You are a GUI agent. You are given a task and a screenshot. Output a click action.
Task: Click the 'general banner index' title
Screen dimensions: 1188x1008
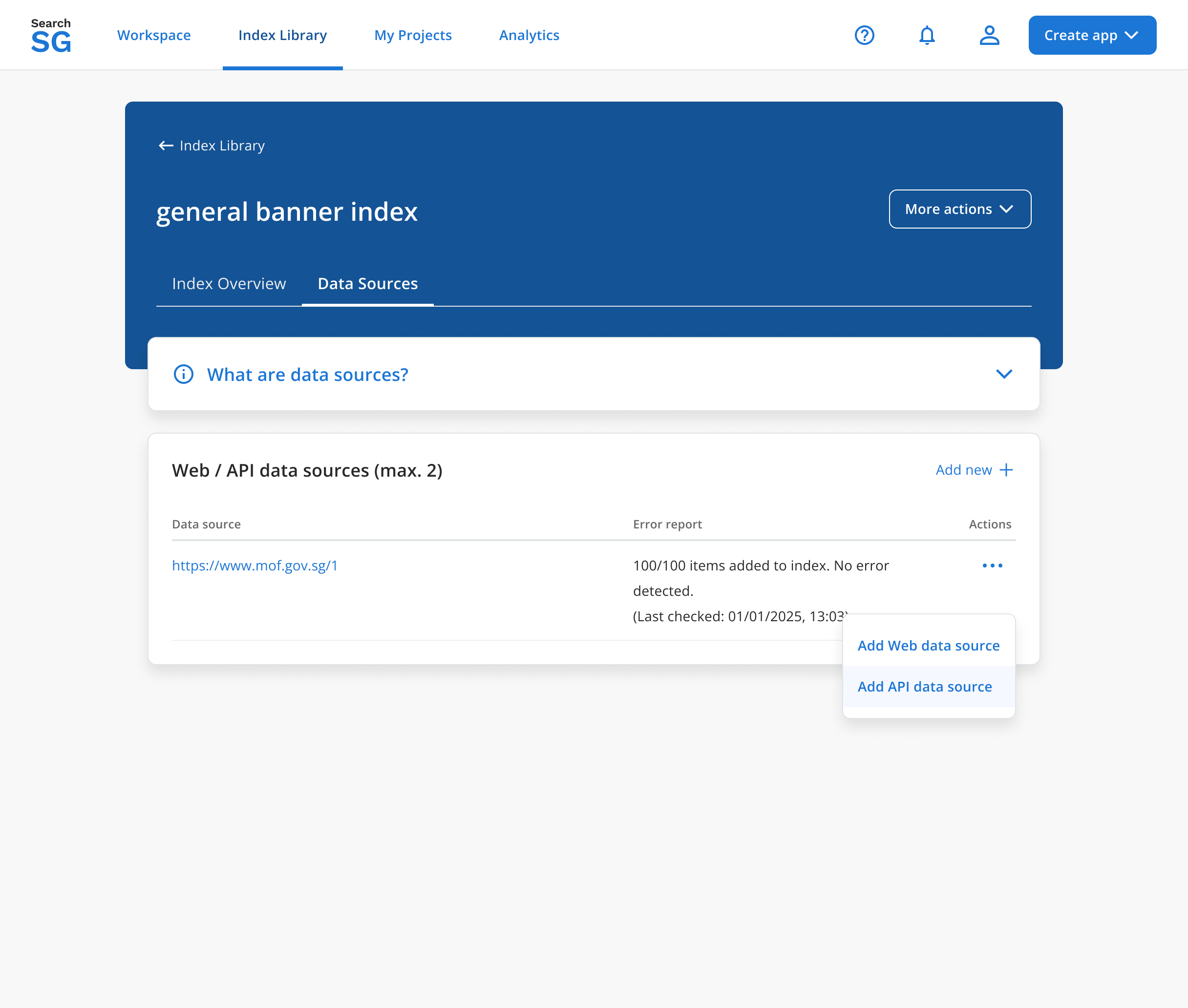pos(287,212)
